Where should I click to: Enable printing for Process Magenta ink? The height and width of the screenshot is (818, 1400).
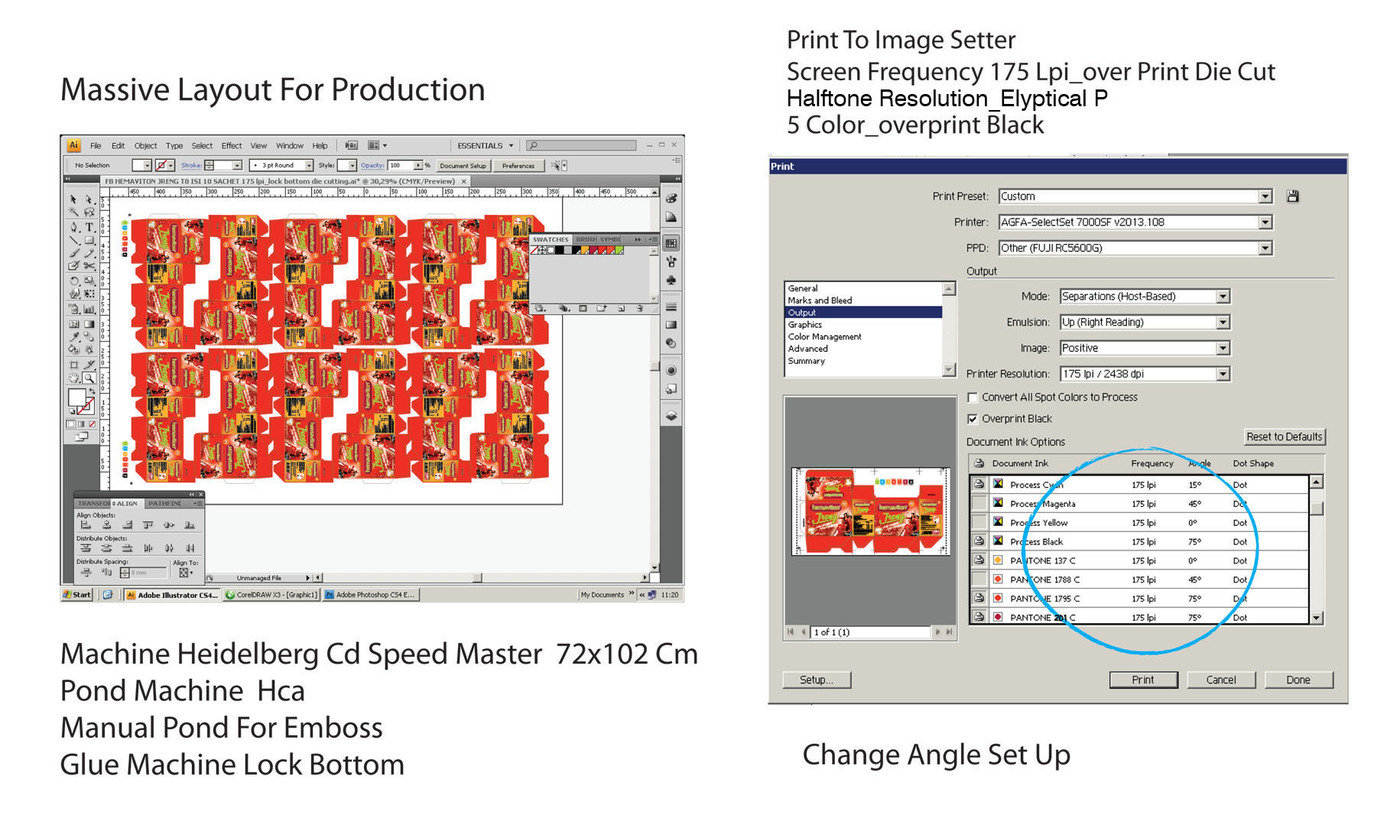pyautogui.click(x=979, y=504)
